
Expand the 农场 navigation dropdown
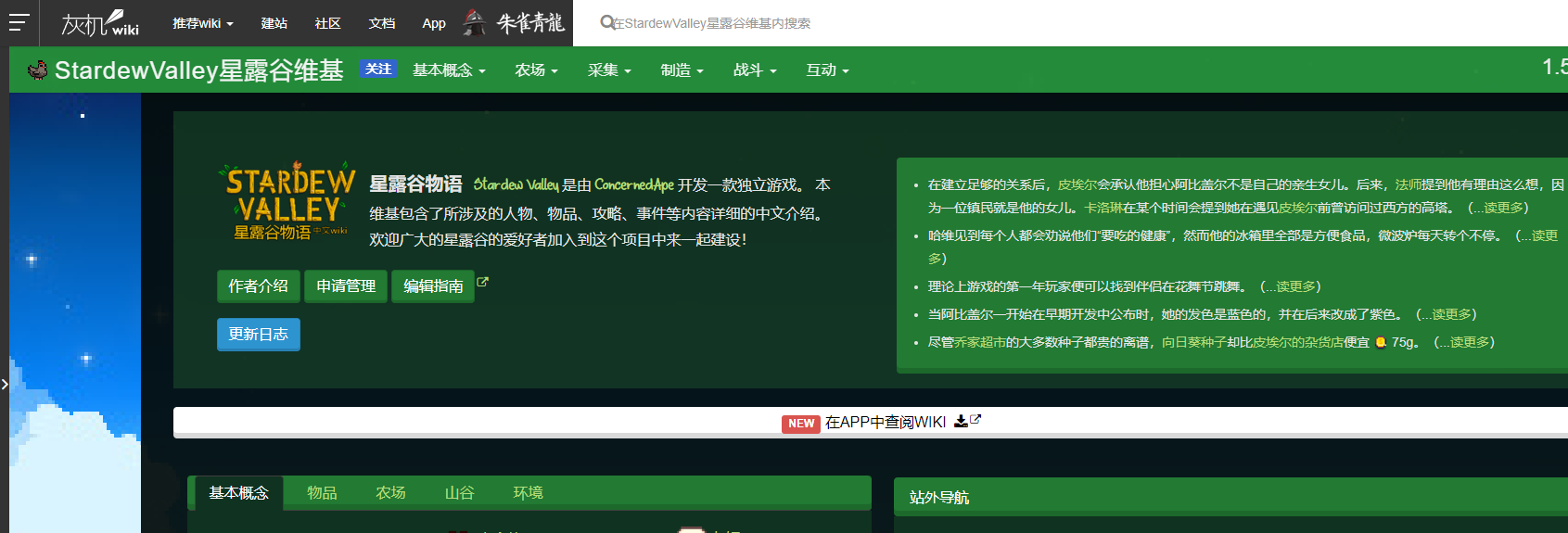(536, 70)
